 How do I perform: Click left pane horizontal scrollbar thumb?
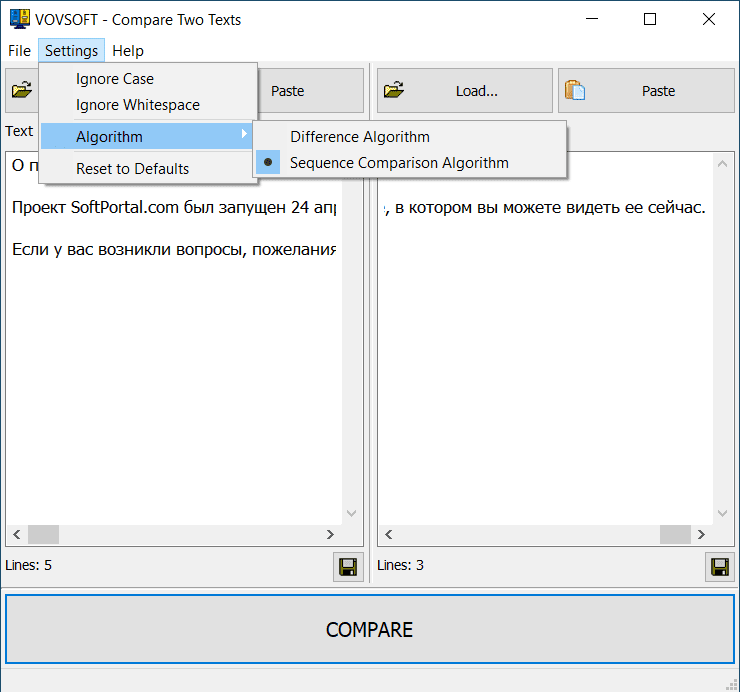pyautogui.click(x=43, y=534)
